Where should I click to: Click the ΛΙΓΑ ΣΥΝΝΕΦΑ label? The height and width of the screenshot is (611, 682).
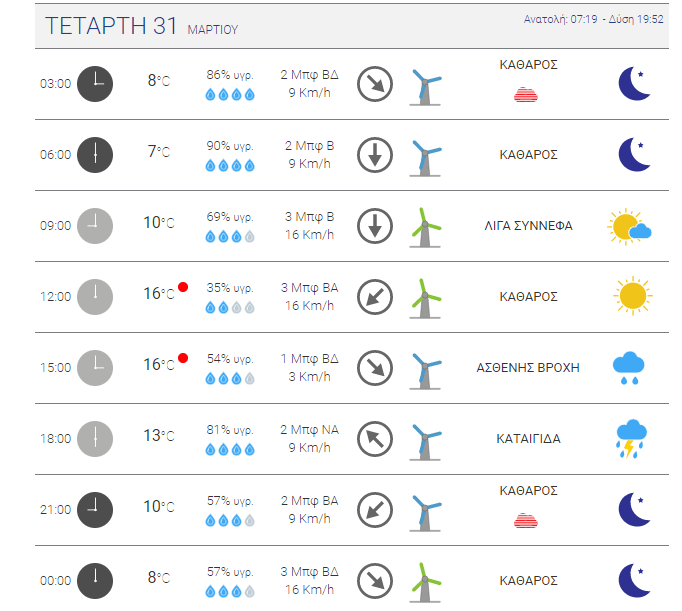tap(528, 226)
